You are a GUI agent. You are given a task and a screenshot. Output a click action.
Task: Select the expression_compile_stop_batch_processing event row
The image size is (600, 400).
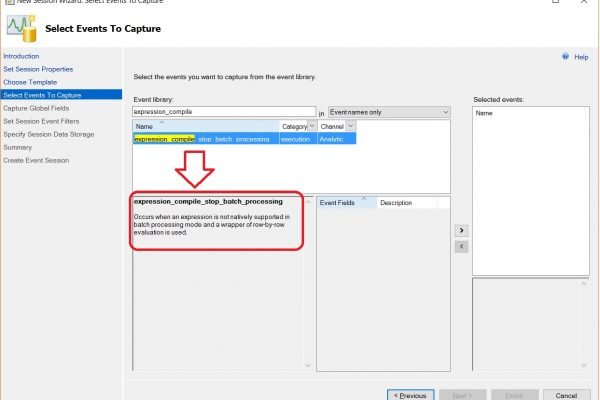pyautogui.click(x=245, y=139)
